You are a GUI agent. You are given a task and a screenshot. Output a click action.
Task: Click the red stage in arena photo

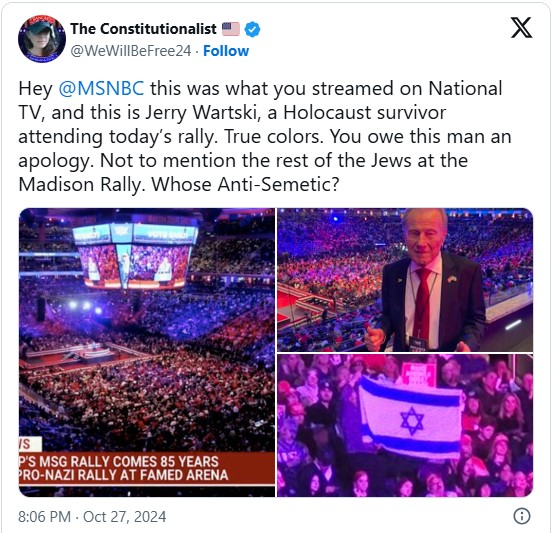click(71, 357)
